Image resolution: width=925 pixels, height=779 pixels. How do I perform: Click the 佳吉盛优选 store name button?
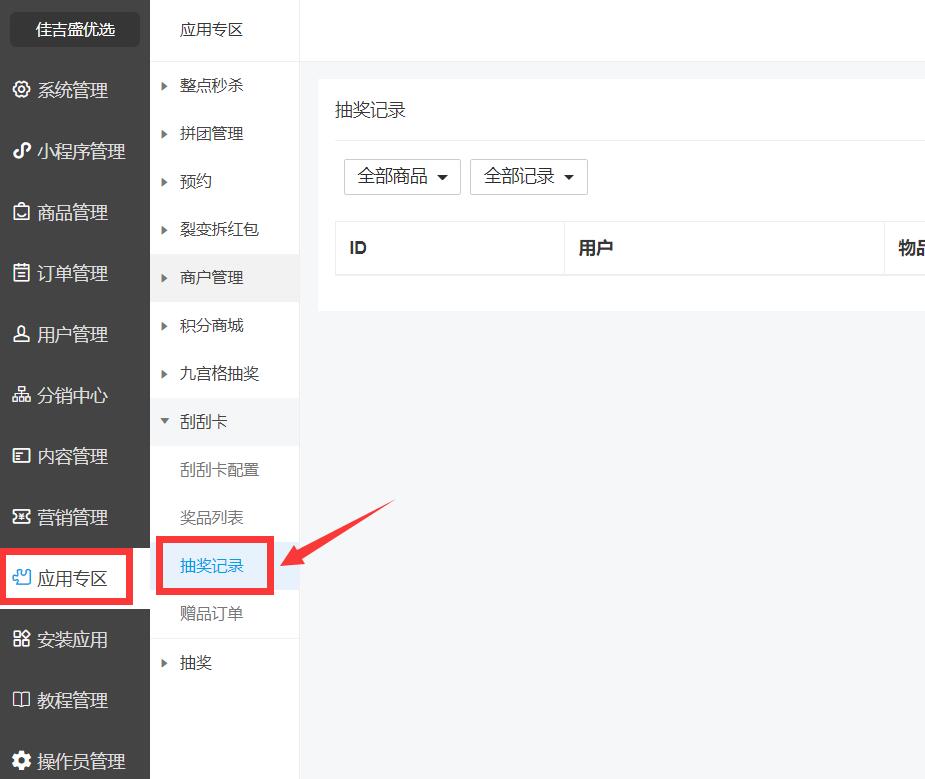(x=75, y=30)
